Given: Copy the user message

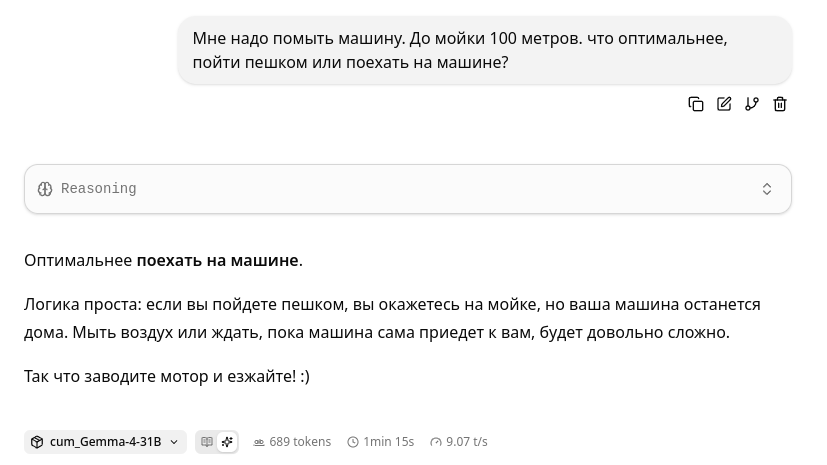Looking at the screenshot, I should coord(696,104).
